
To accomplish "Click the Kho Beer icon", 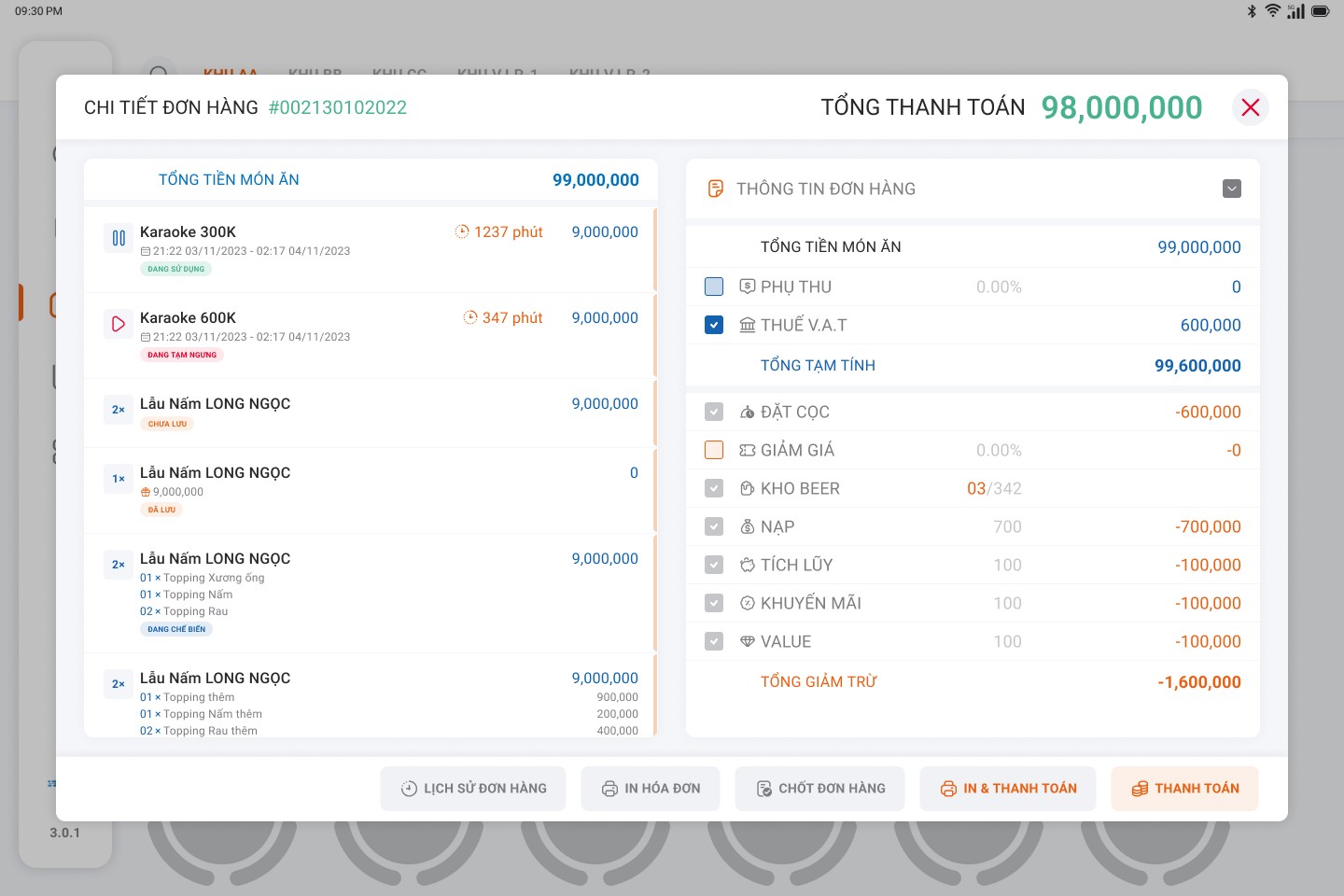I will coord(748,488).
